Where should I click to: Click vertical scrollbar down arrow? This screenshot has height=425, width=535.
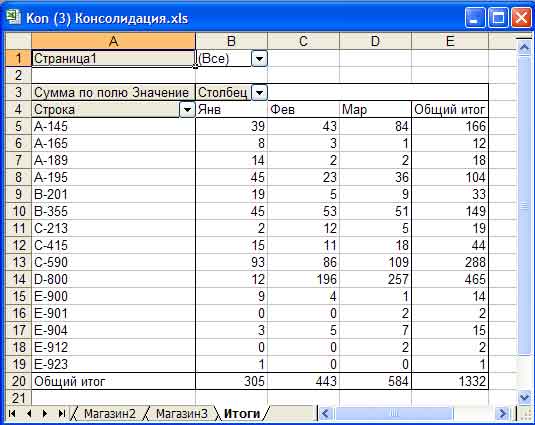click(x=524, y=397)
